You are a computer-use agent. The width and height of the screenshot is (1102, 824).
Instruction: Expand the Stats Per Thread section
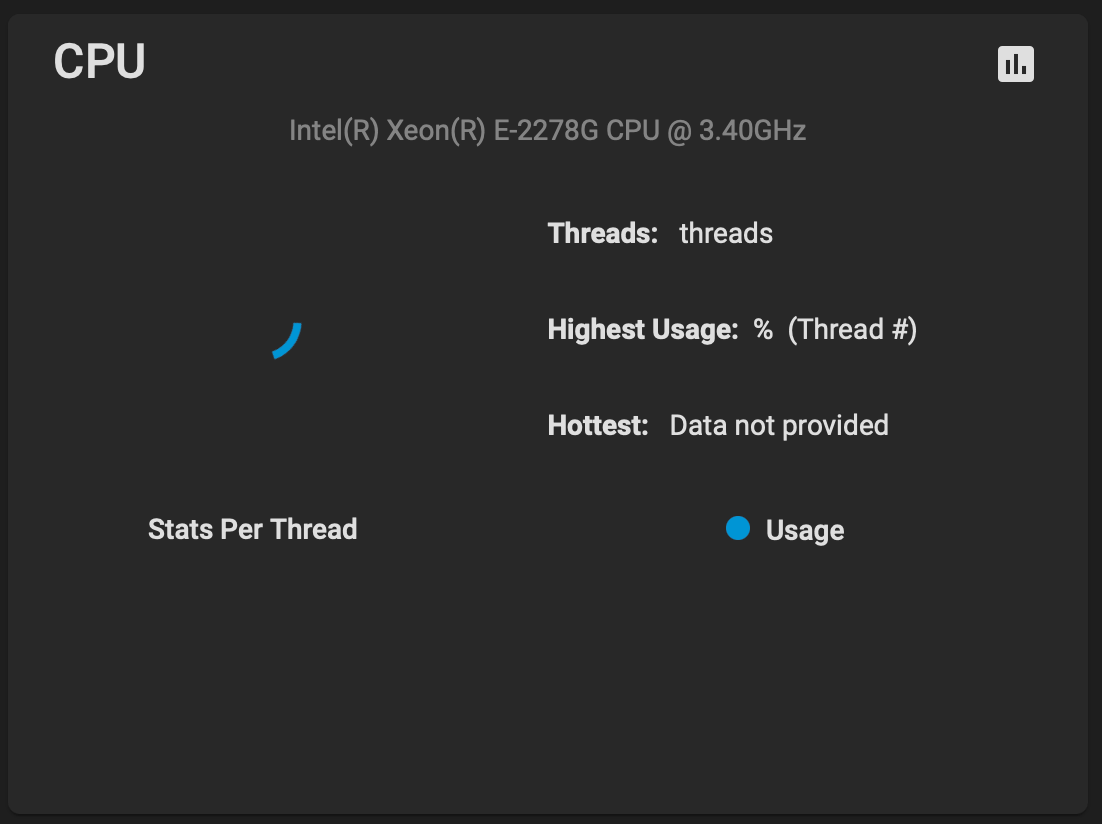pyautogui.click(x=252, y=528)
